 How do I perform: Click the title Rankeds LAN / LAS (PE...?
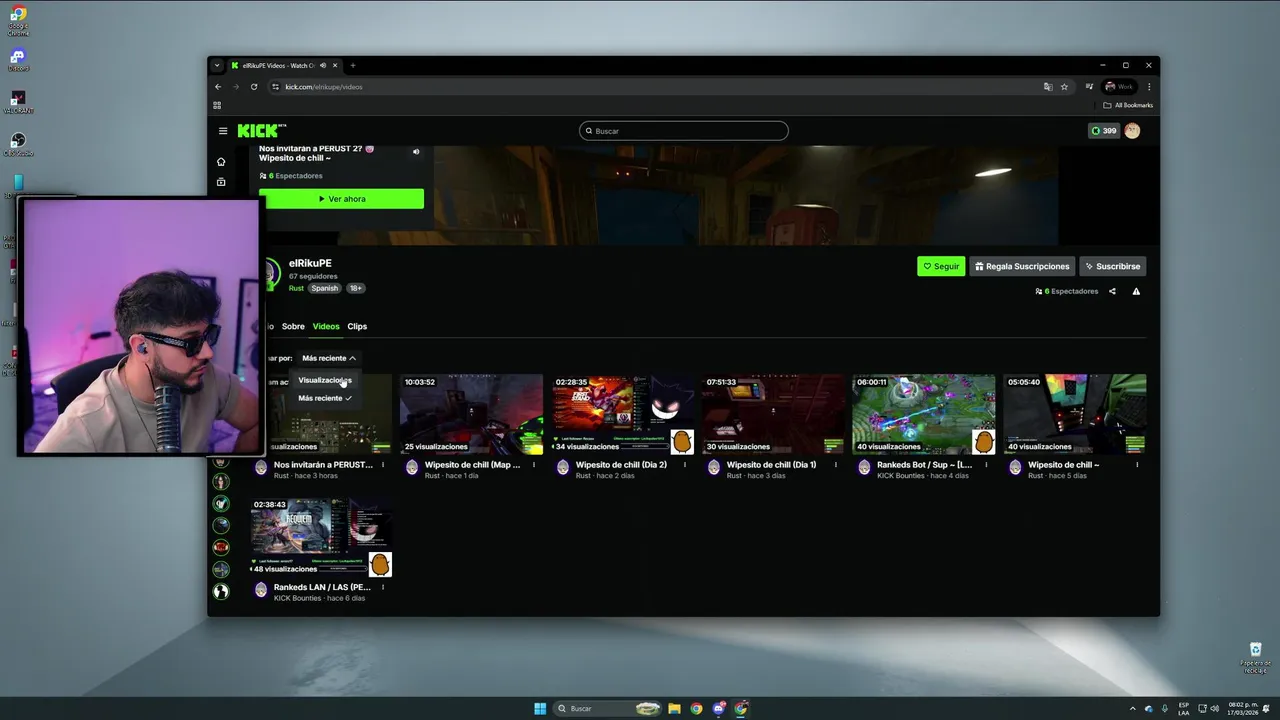coord(322,587)
